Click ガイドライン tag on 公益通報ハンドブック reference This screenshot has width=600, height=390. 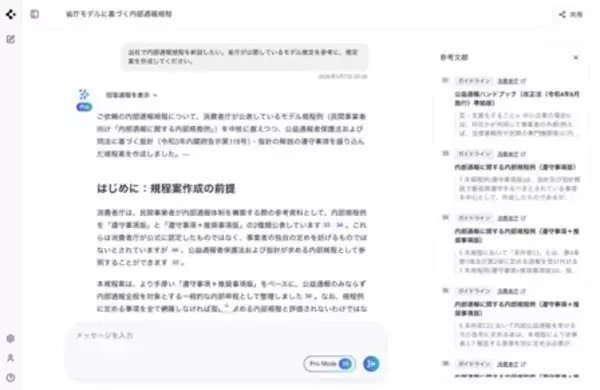click(474, 81)
